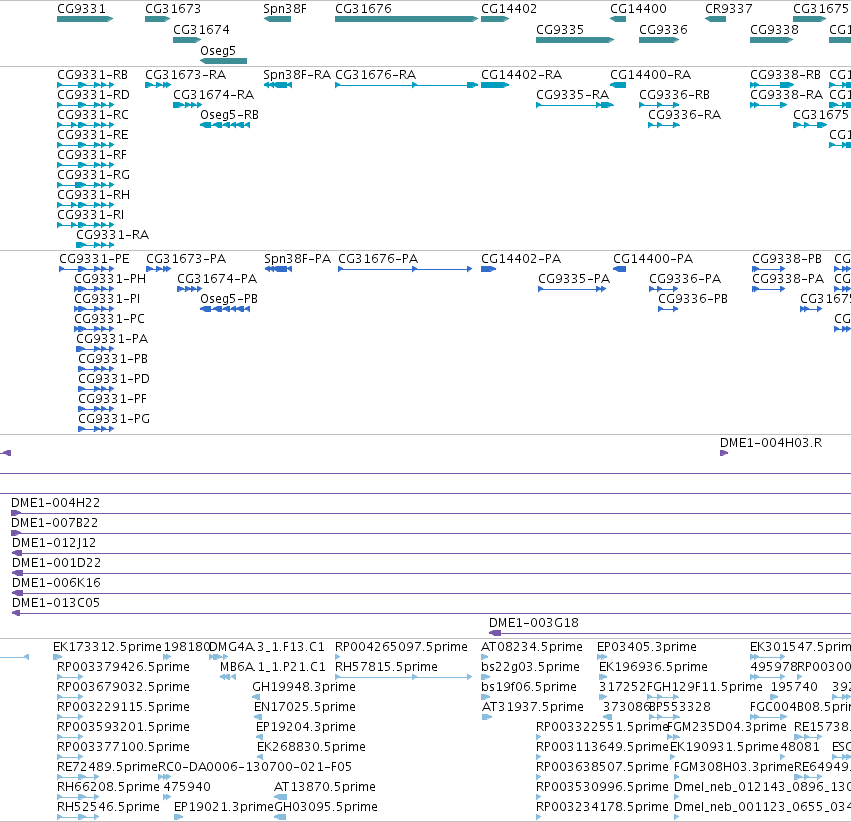Click the CG9336 gene label
Viewport: 851px width, 822px height.
coord(663,29)
